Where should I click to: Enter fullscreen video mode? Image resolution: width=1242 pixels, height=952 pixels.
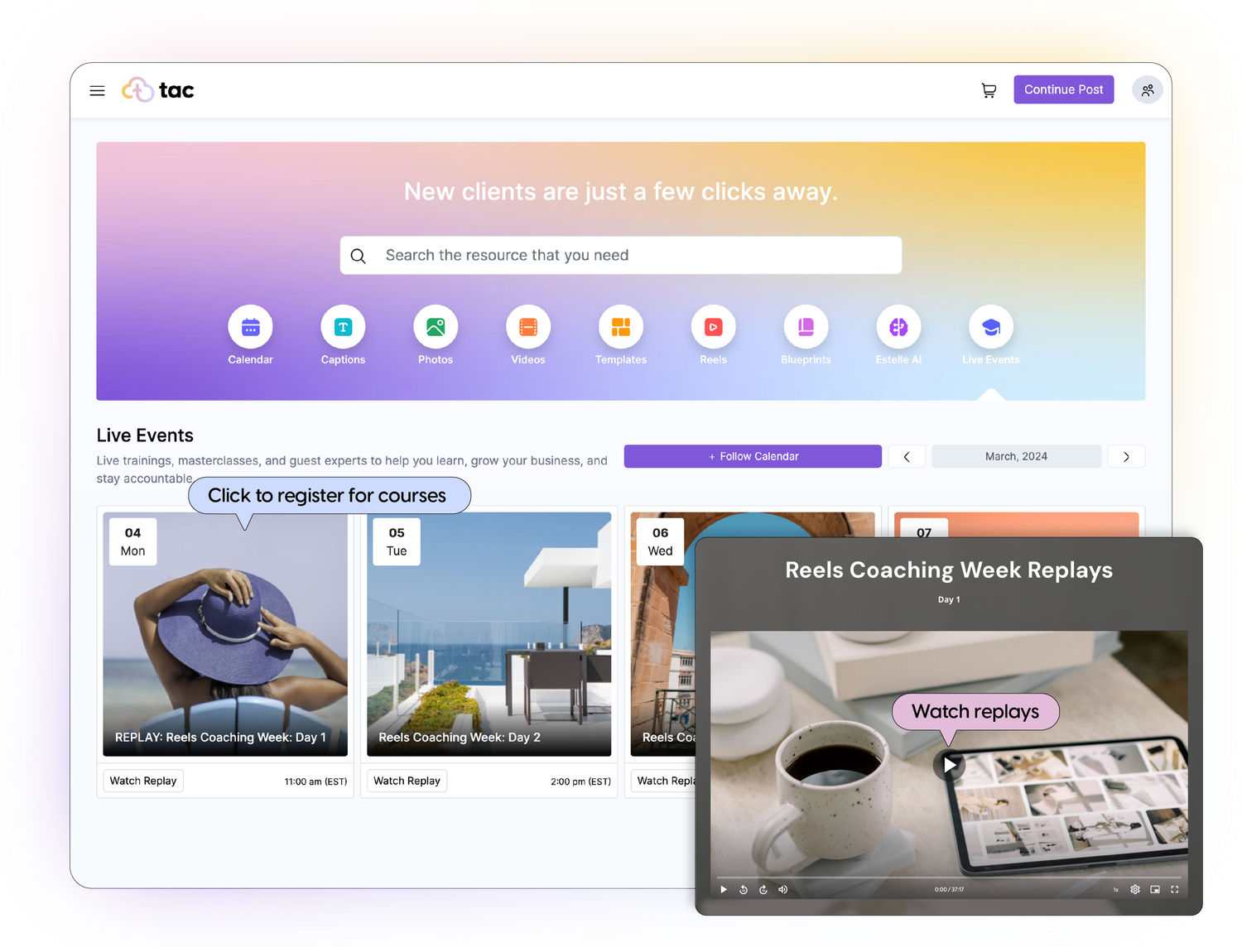pos(1175,889)
